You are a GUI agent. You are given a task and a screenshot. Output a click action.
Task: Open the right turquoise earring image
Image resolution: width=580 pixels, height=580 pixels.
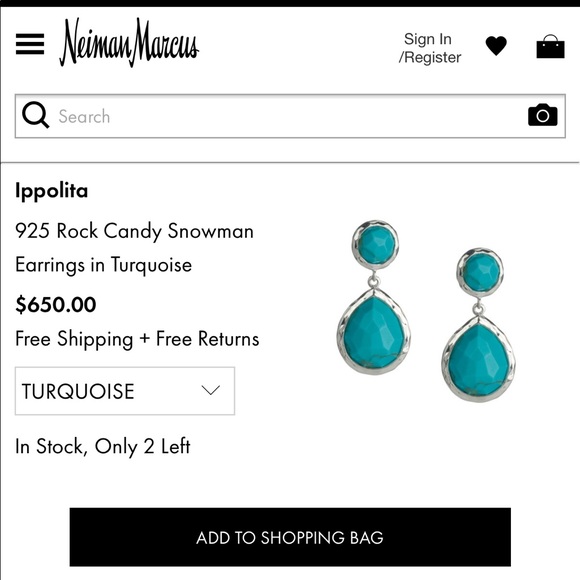[x=479, y=325]
